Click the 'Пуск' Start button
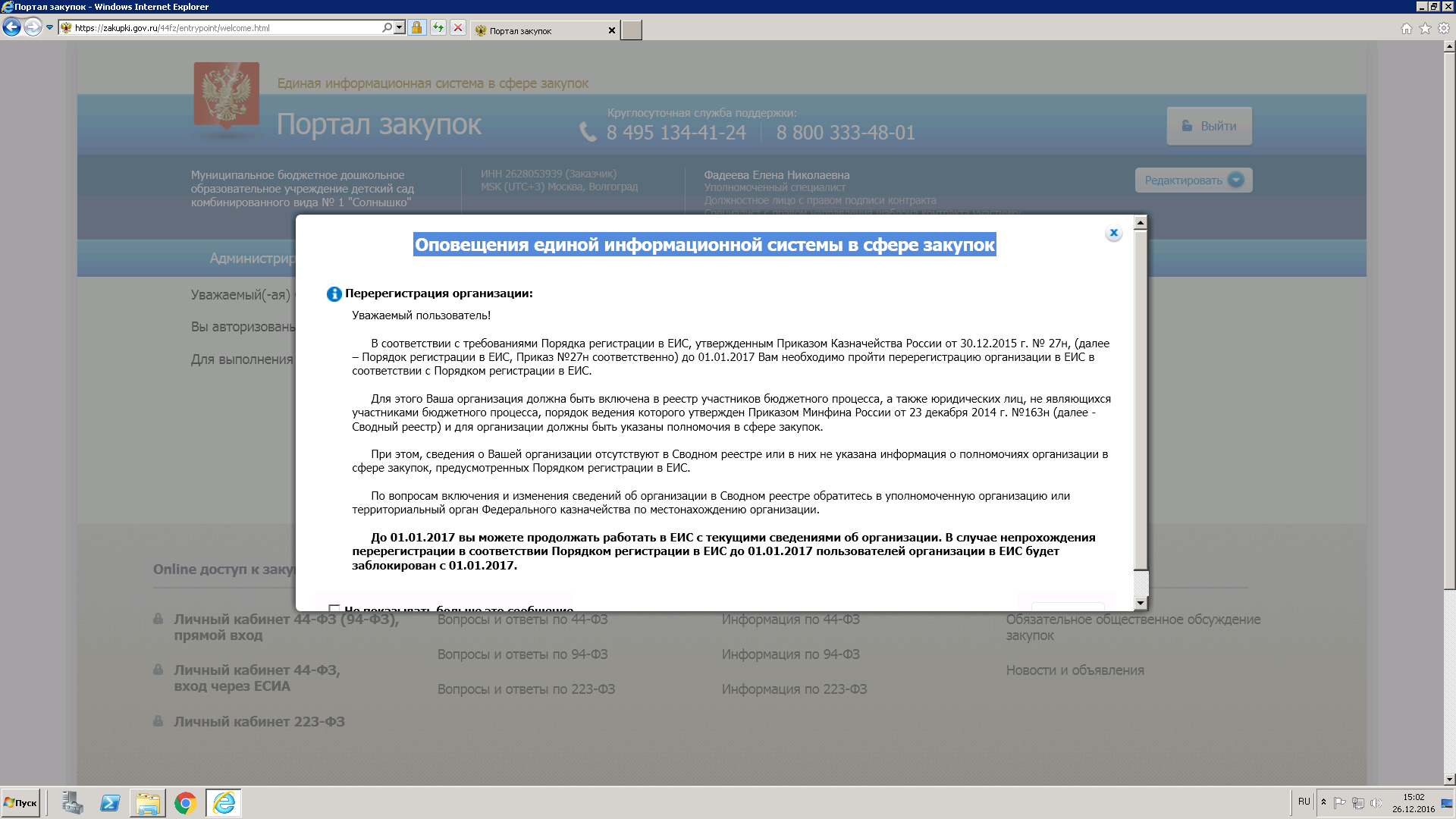This screenshot has width=1456, height=819. point(21,803)
